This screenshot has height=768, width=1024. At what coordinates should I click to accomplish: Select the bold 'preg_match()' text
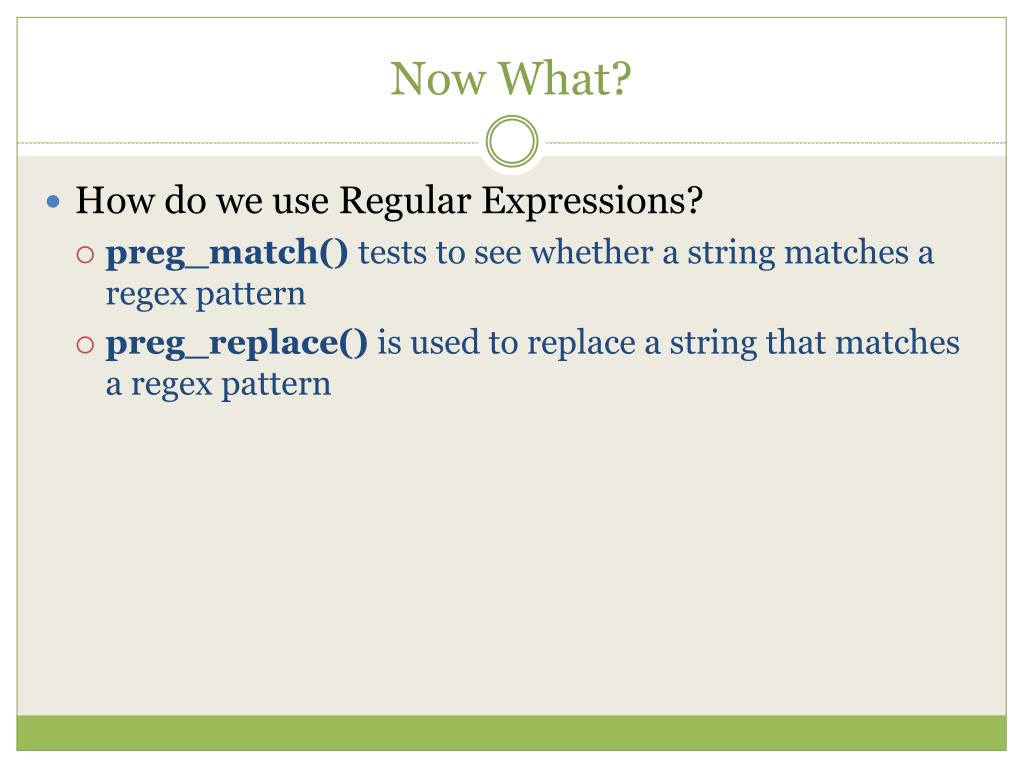(x=227, y=253)
